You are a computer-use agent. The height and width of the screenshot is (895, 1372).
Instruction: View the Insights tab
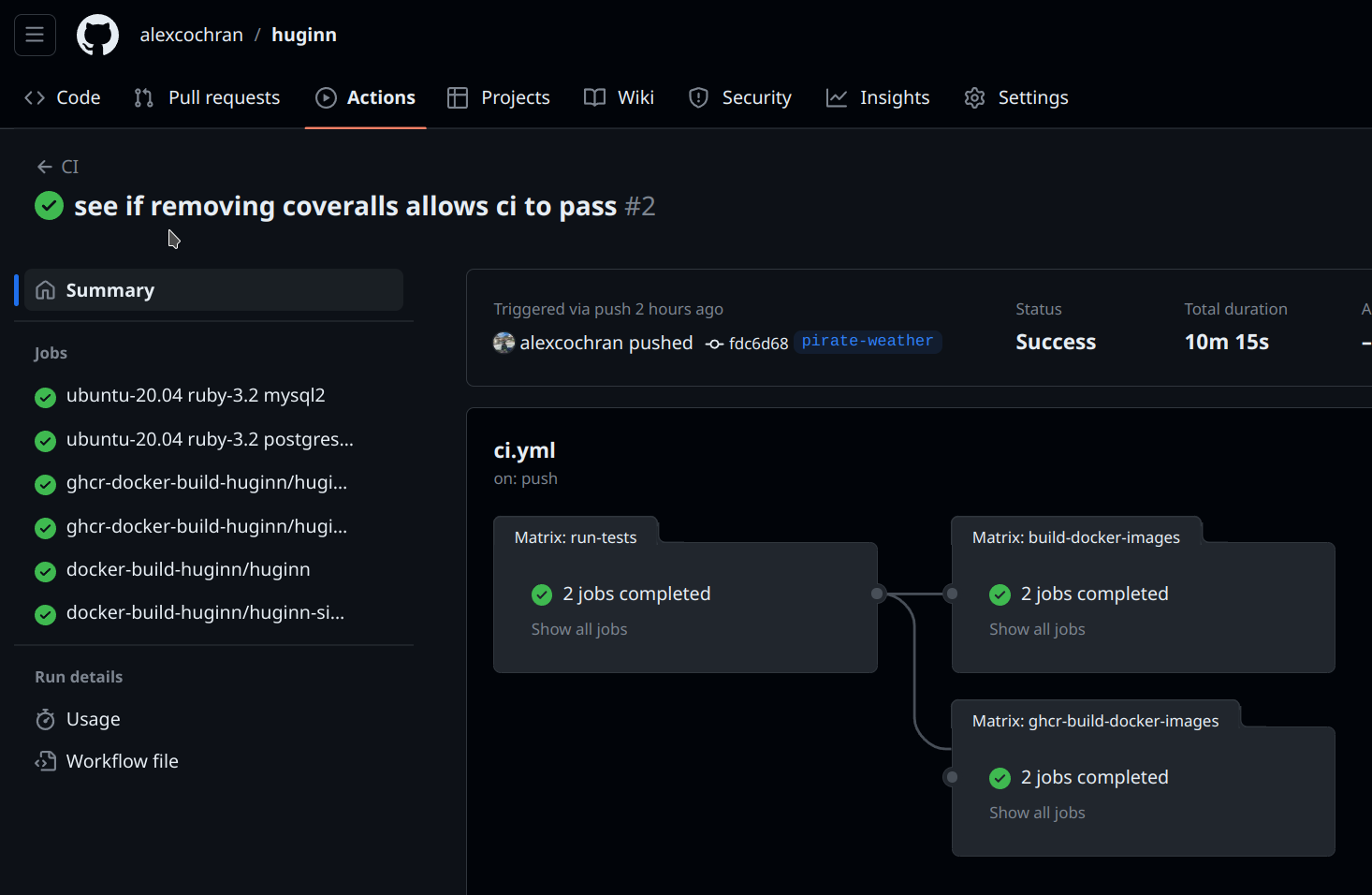click(878, 97)
